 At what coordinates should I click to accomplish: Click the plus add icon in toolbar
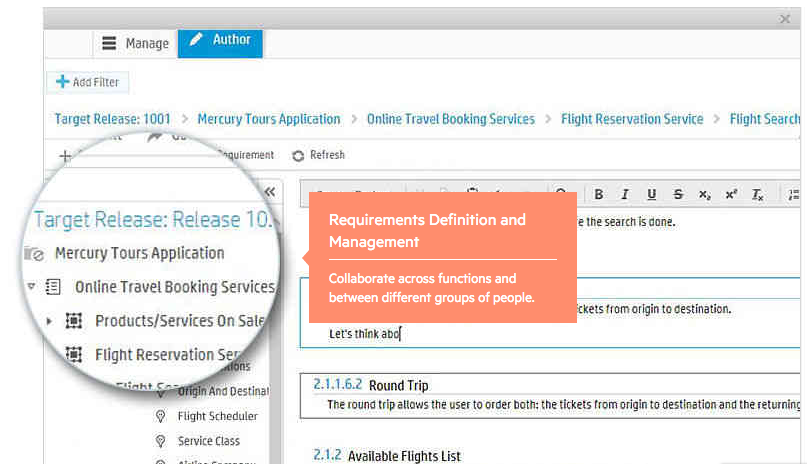click(x=65, y=156)
